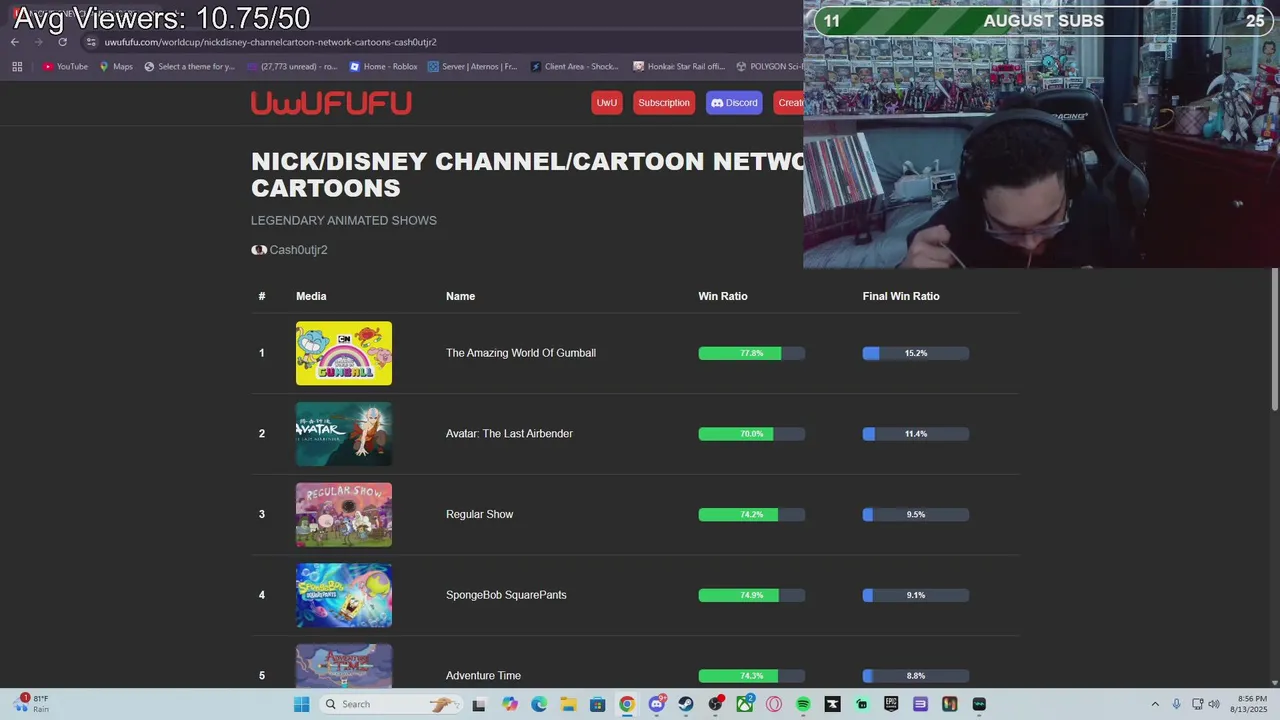Click the 15.2% final win ratio bar
Screen dimensions: 1280x720
coord(916,353)
